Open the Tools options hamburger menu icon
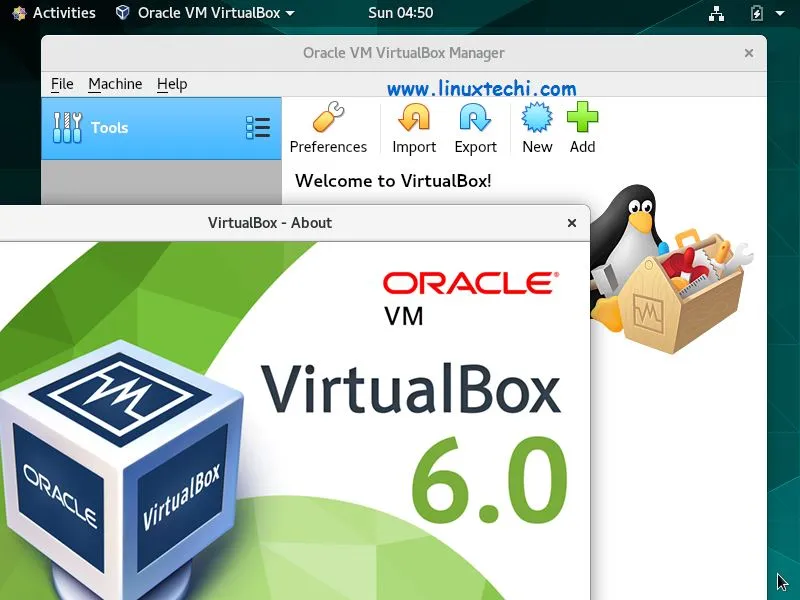 [258, 127]
